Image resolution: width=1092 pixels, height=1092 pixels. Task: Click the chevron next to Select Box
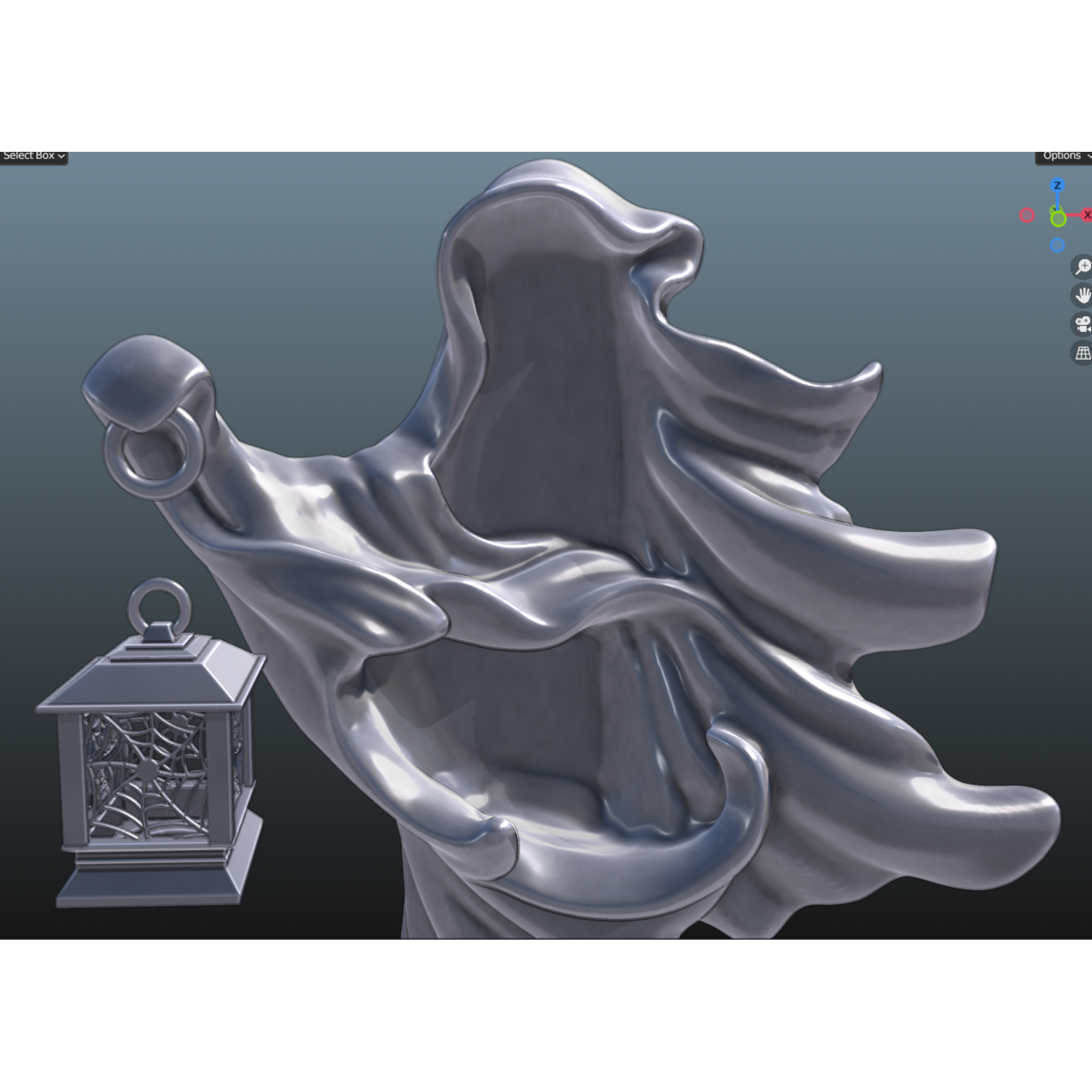tap(61, 157)
